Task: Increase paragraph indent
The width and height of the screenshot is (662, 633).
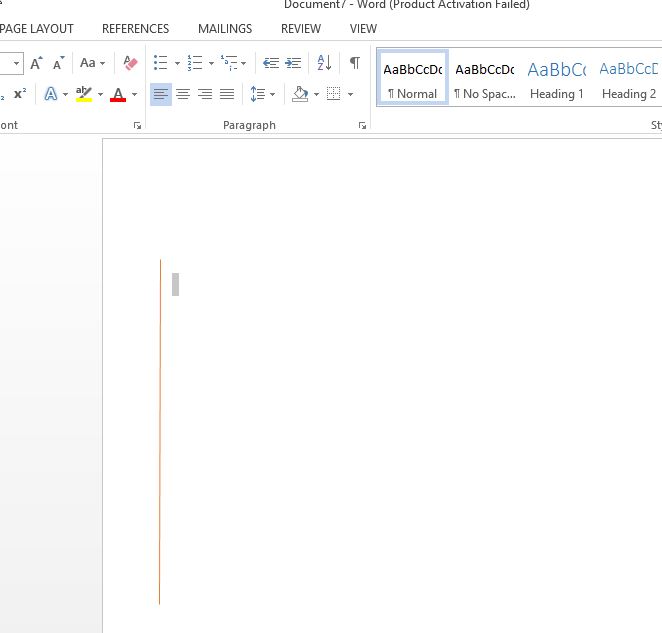Action: (x=293, y=63)
